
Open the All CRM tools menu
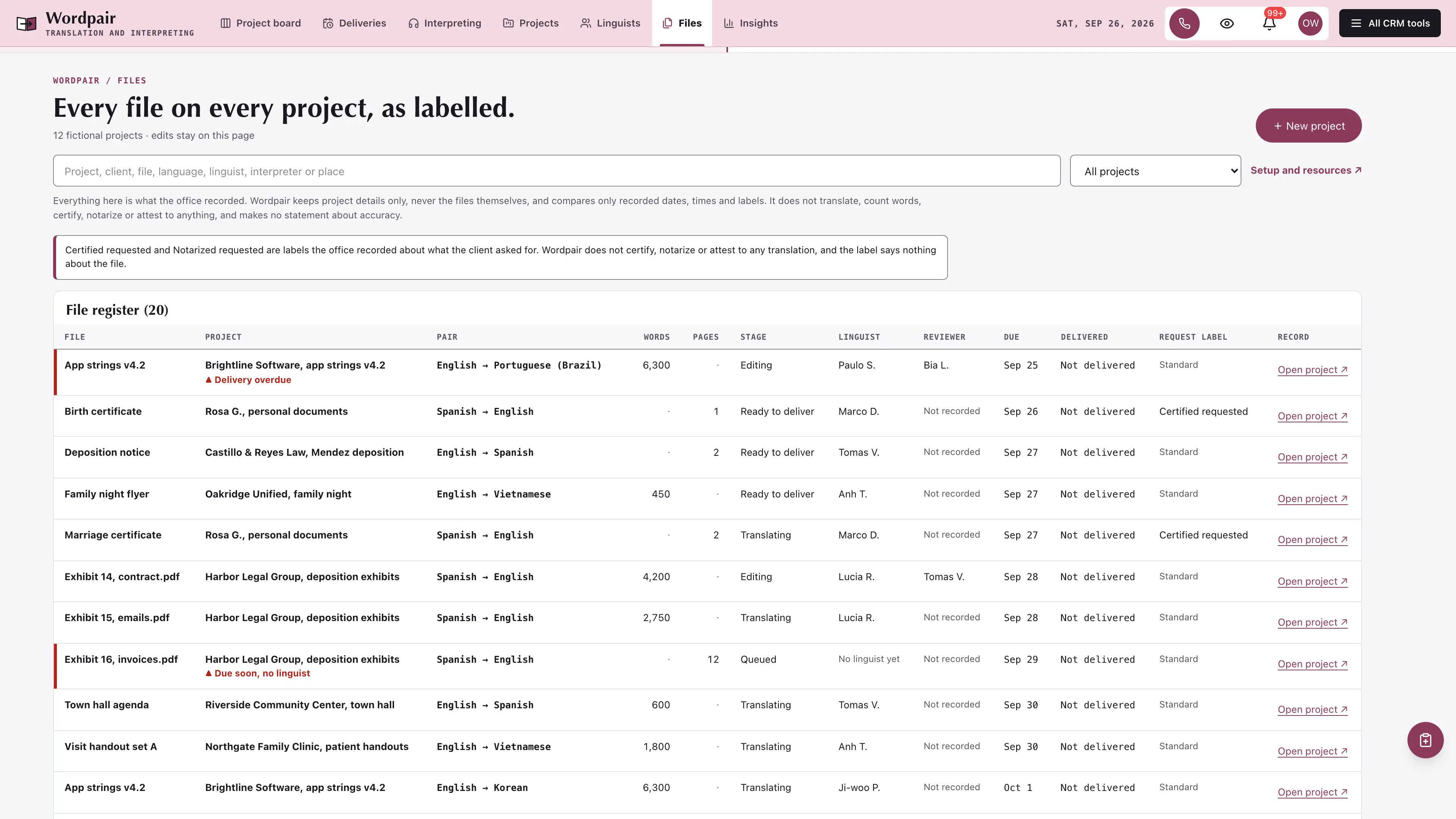click(x=1389, y=23)
